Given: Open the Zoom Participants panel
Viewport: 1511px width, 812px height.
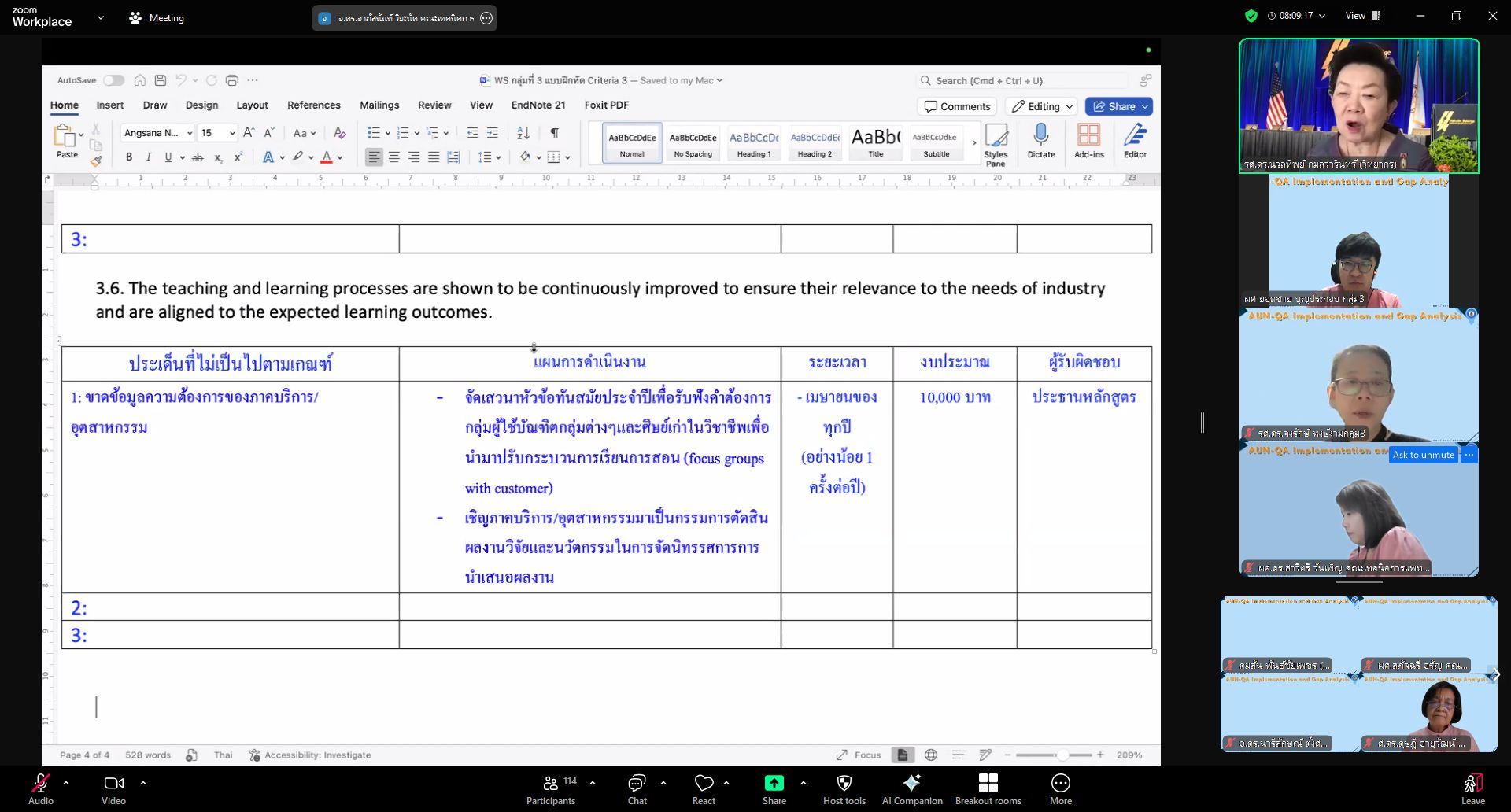Looking at the screenshot, I should click(x=551, y=788).
